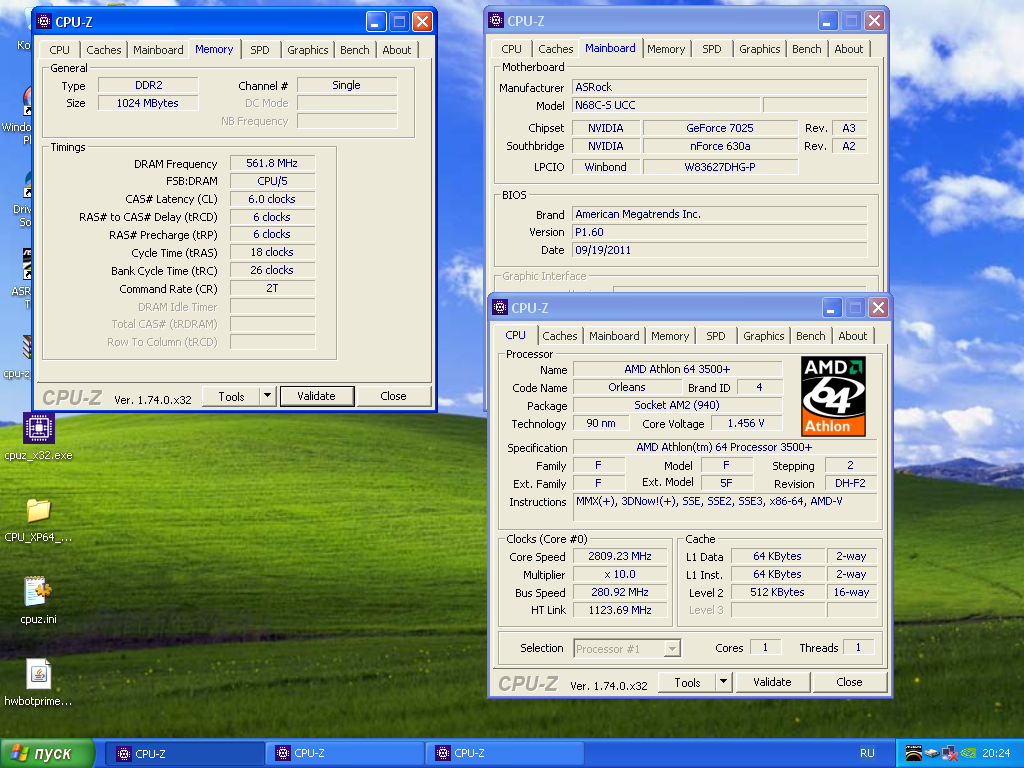Open Mainboard tab in Memory window
This screenshot has height=768, width=1024.
[158, 50]
